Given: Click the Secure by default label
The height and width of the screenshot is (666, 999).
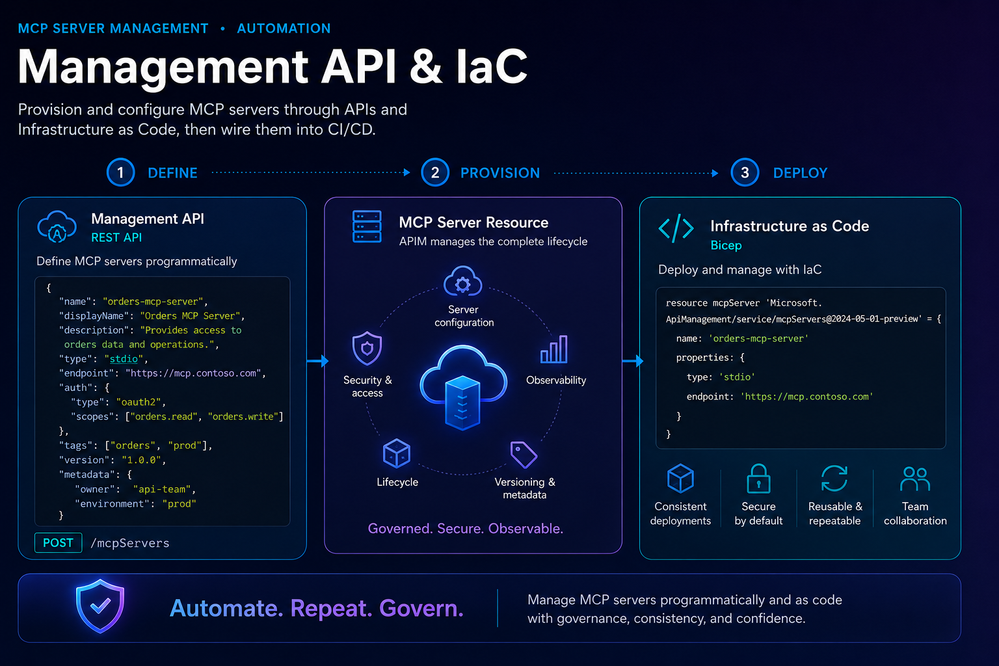Looking at the screenshot, I should click(758, 514).
